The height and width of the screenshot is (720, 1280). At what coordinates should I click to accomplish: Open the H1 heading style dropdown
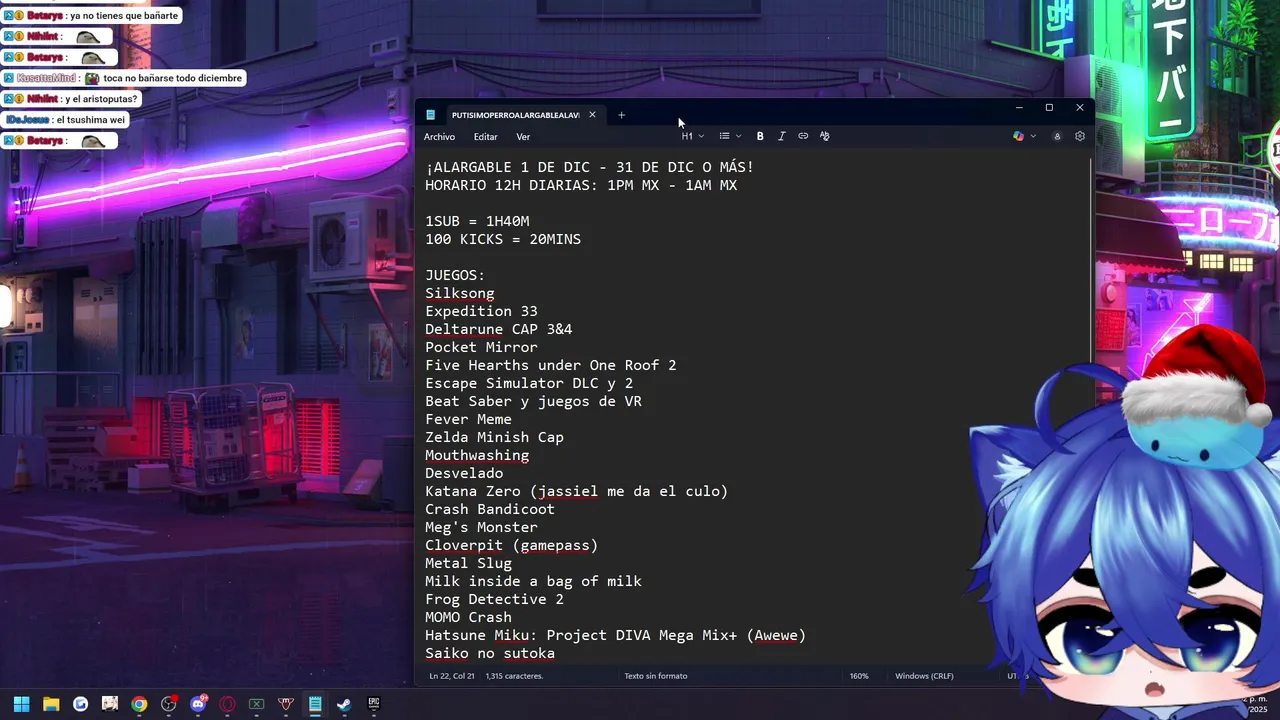pyautogui.click(x=692, y=136)
